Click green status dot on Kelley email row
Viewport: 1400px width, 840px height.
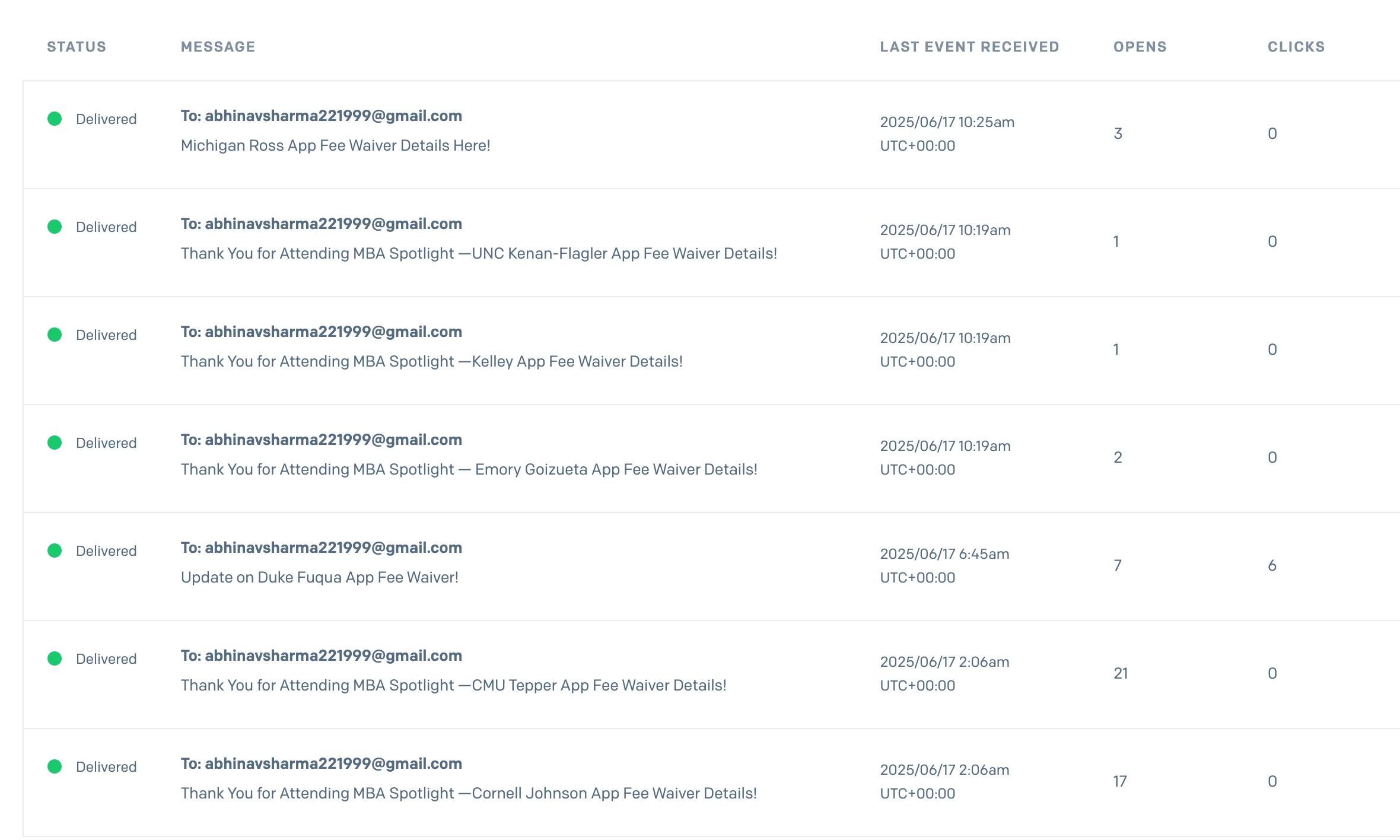55,335
